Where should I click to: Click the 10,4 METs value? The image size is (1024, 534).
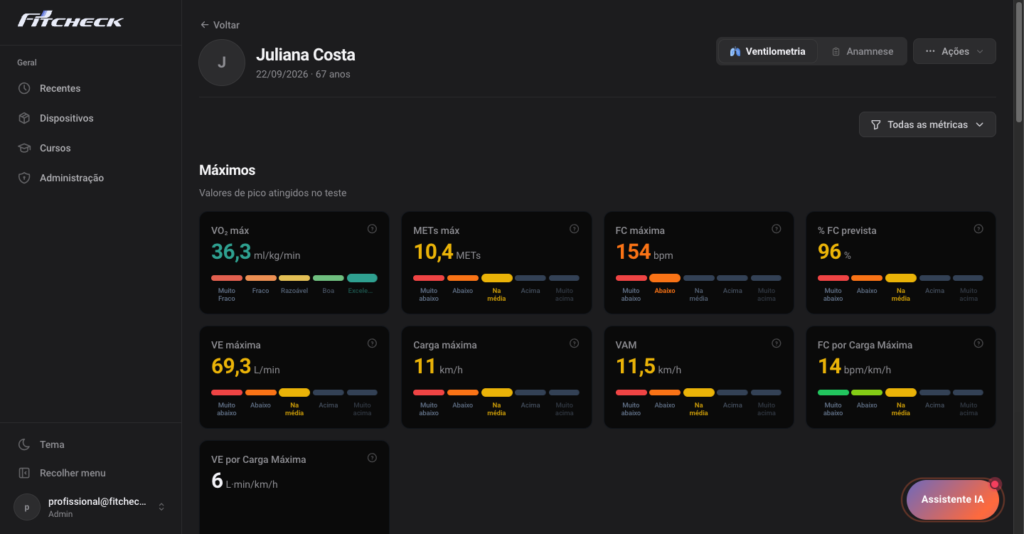point(447,252)
